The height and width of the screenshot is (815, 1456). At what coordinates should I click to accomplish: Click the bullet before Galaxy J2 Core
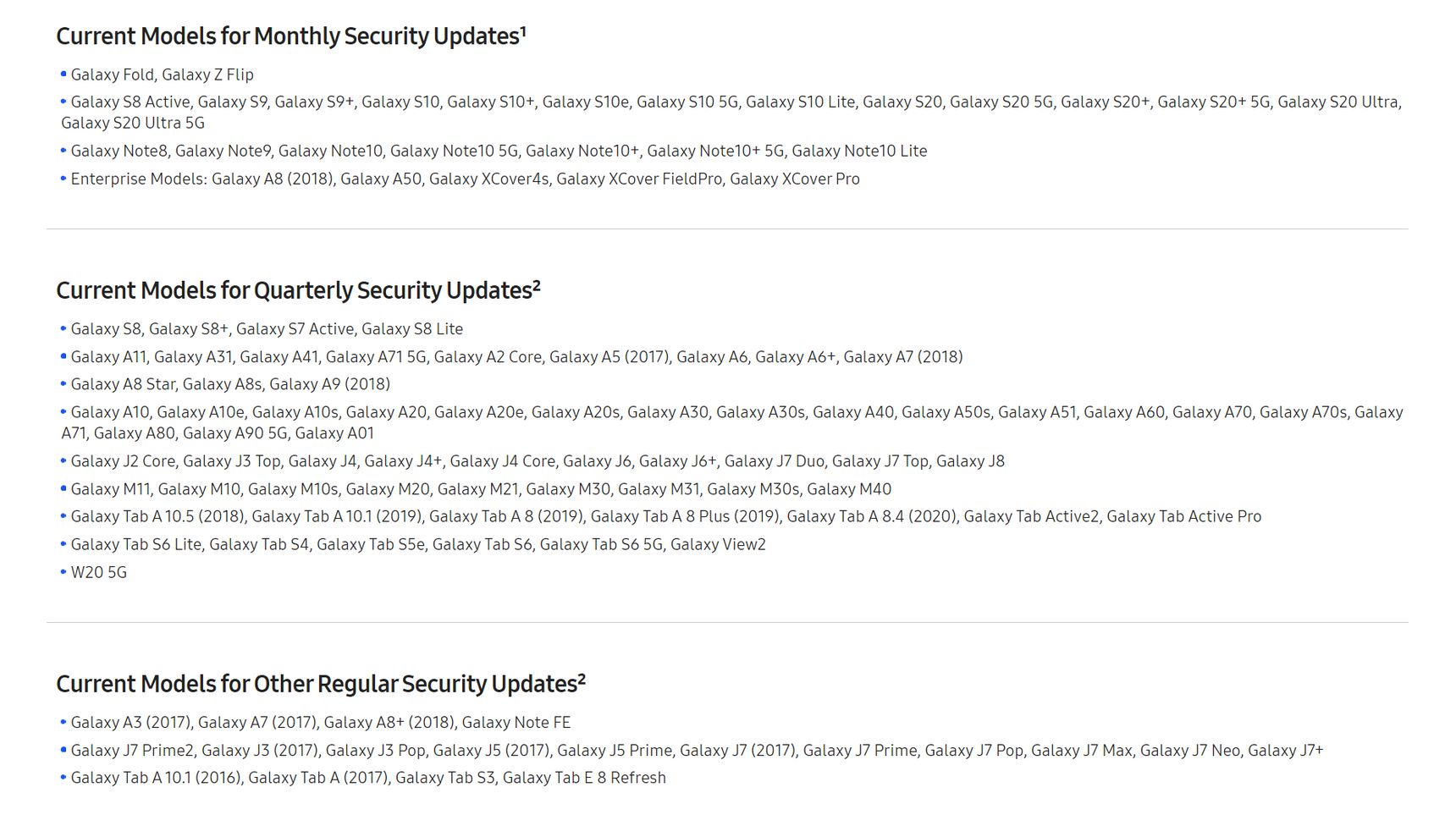[x=63, y=461]
